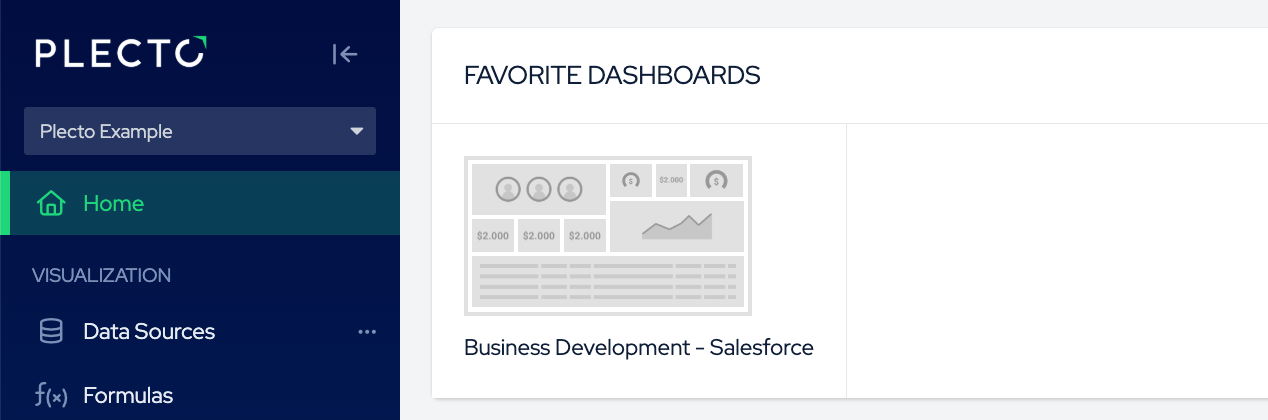Click the Home house icon
The image size is (1268, 420).
tap(50, 204)
